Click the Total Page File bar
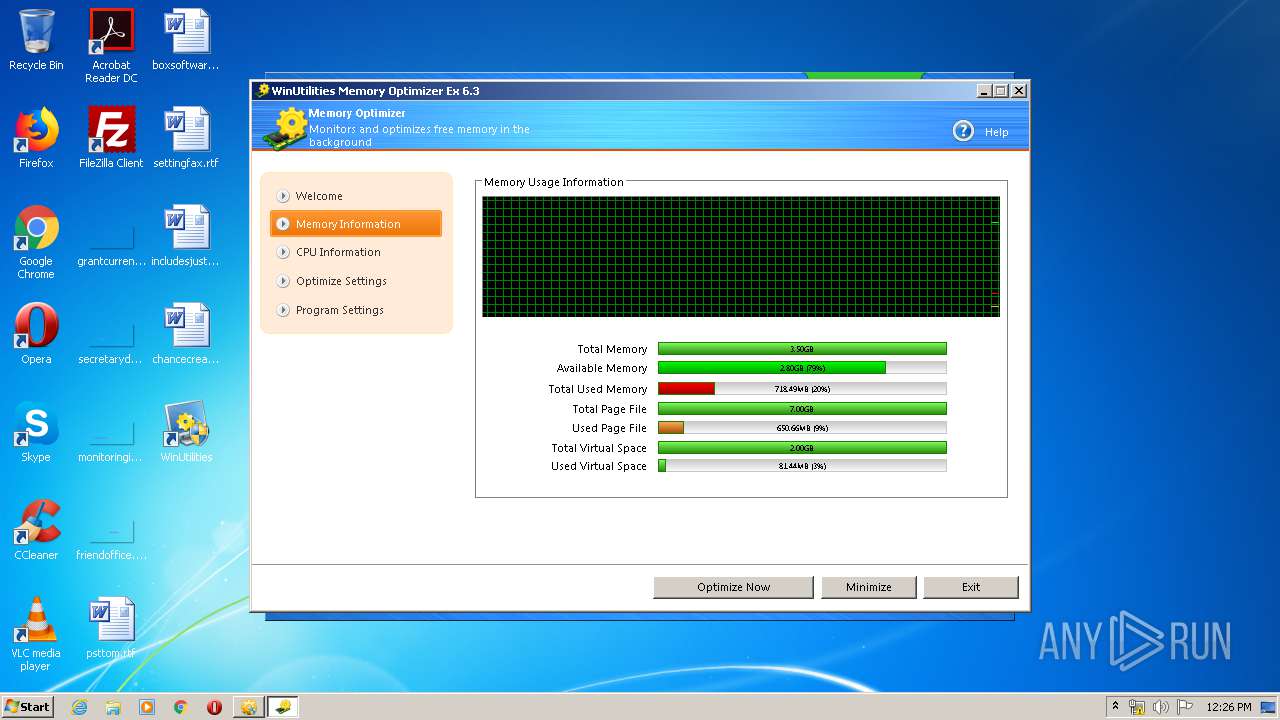This screenshot has height=720, width=1280. 802,409
